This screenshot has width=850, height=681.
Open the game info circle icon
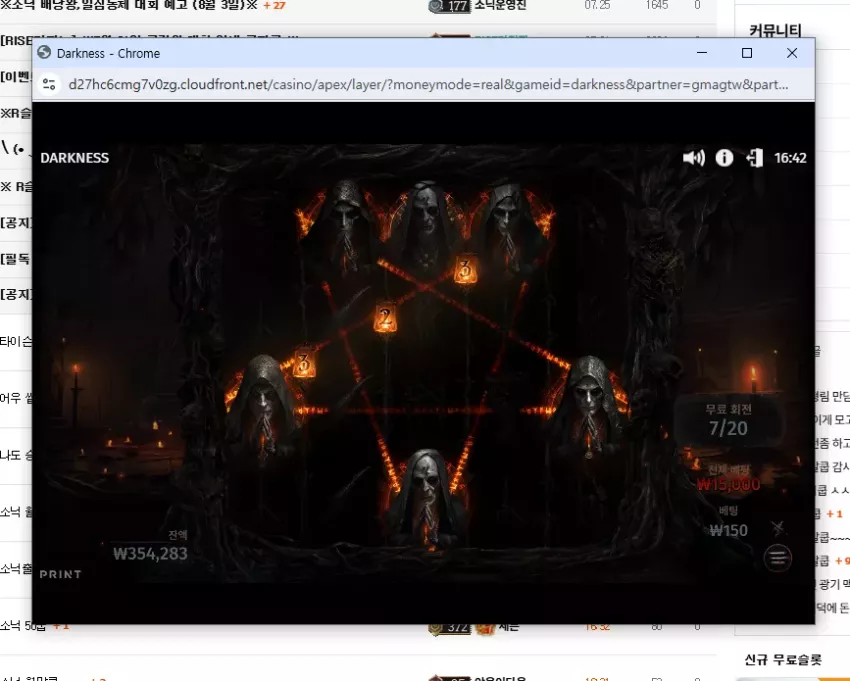(x=724, y=158)
